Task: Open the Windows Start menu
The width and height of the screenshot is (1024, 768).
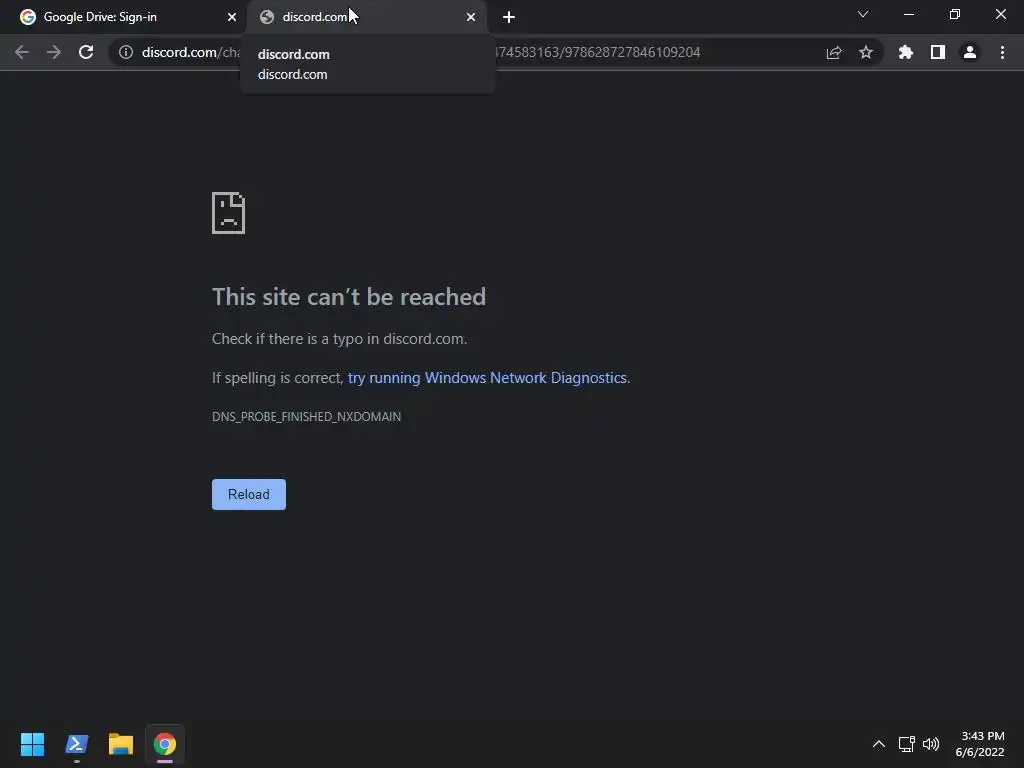Action: pyautogui.click(x=32, y=744)
